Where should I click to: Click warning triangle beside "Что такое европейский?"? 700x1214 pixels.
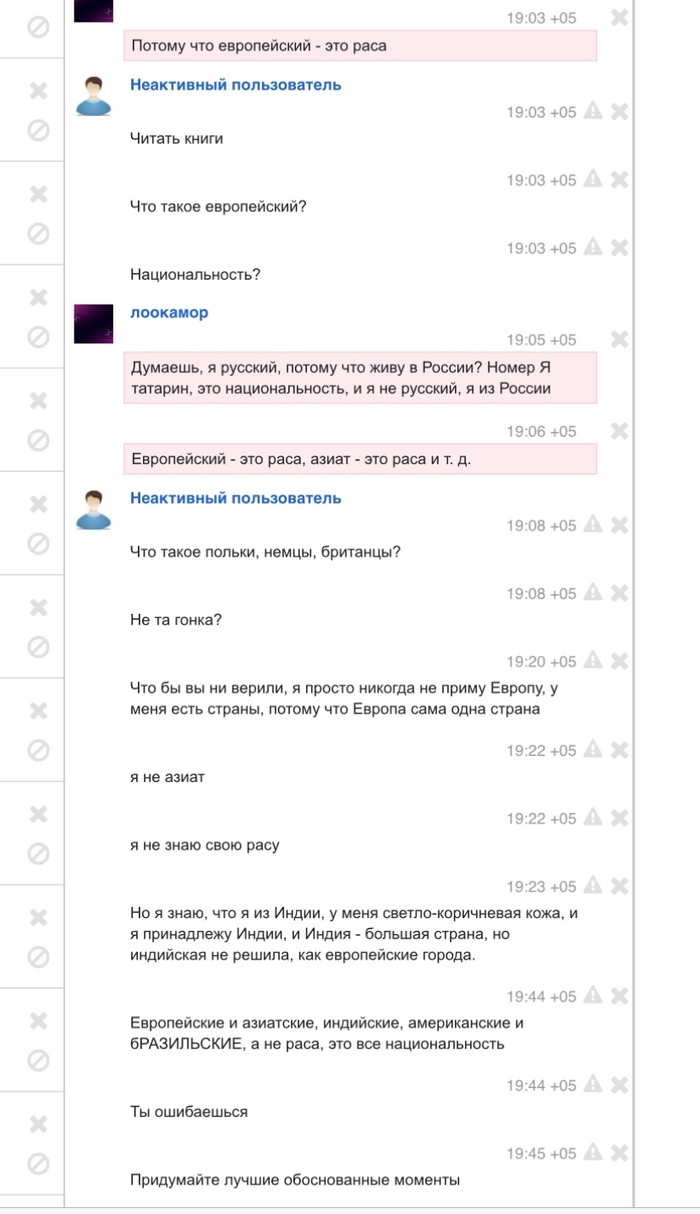pyautogui.click(x=593, y=180)
